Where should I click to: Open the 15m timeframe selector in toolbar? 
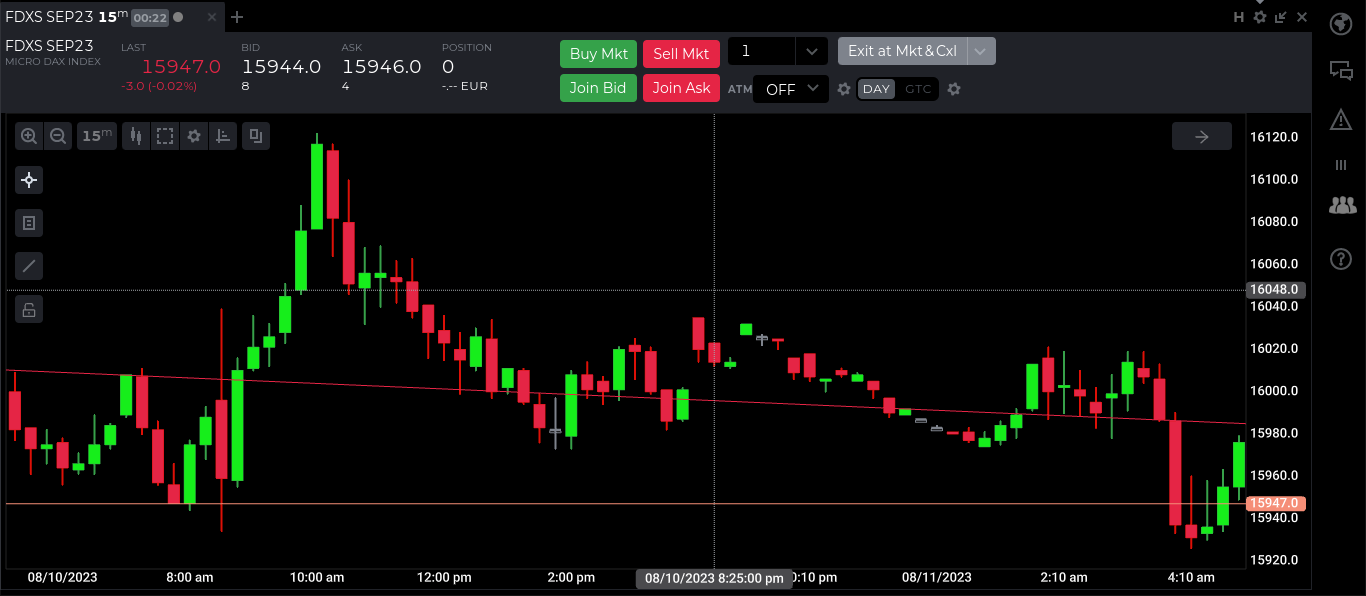click(x=97, y=136)
